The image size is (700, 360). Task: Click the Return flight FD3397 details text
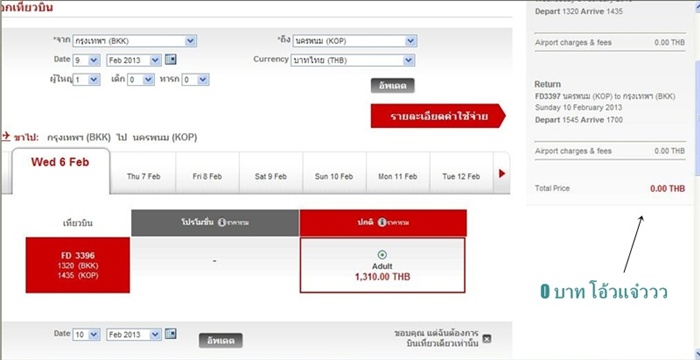tap(605, 96)
